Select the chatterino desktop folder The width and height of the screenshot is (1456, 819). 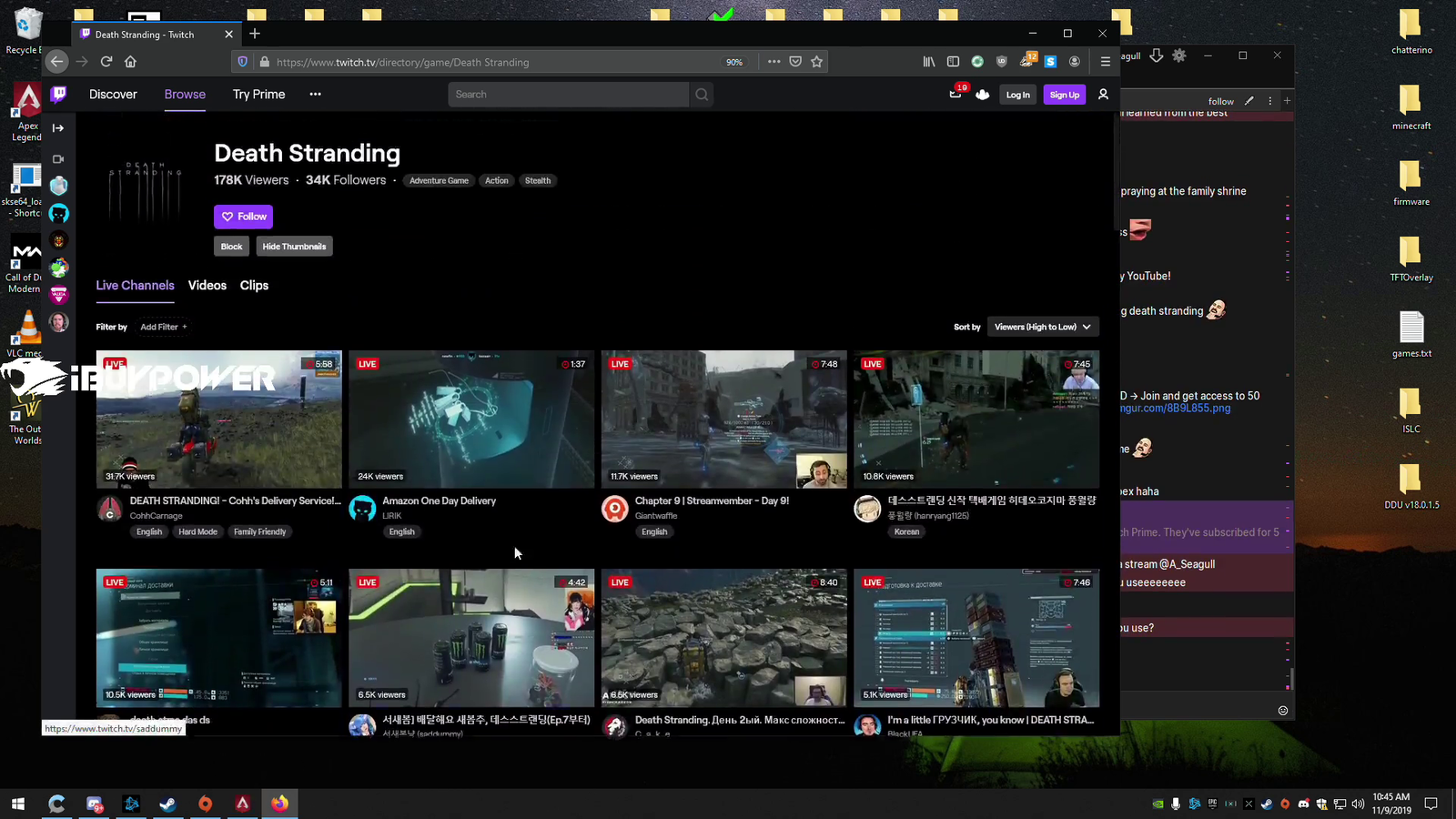tap(1411, 32)
